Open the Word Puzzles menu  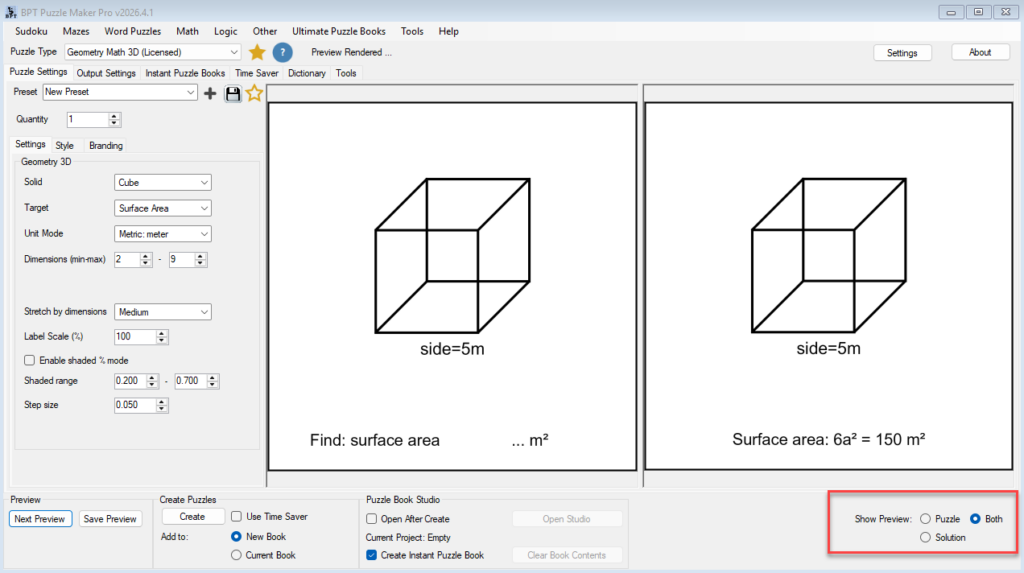point(133,31)
